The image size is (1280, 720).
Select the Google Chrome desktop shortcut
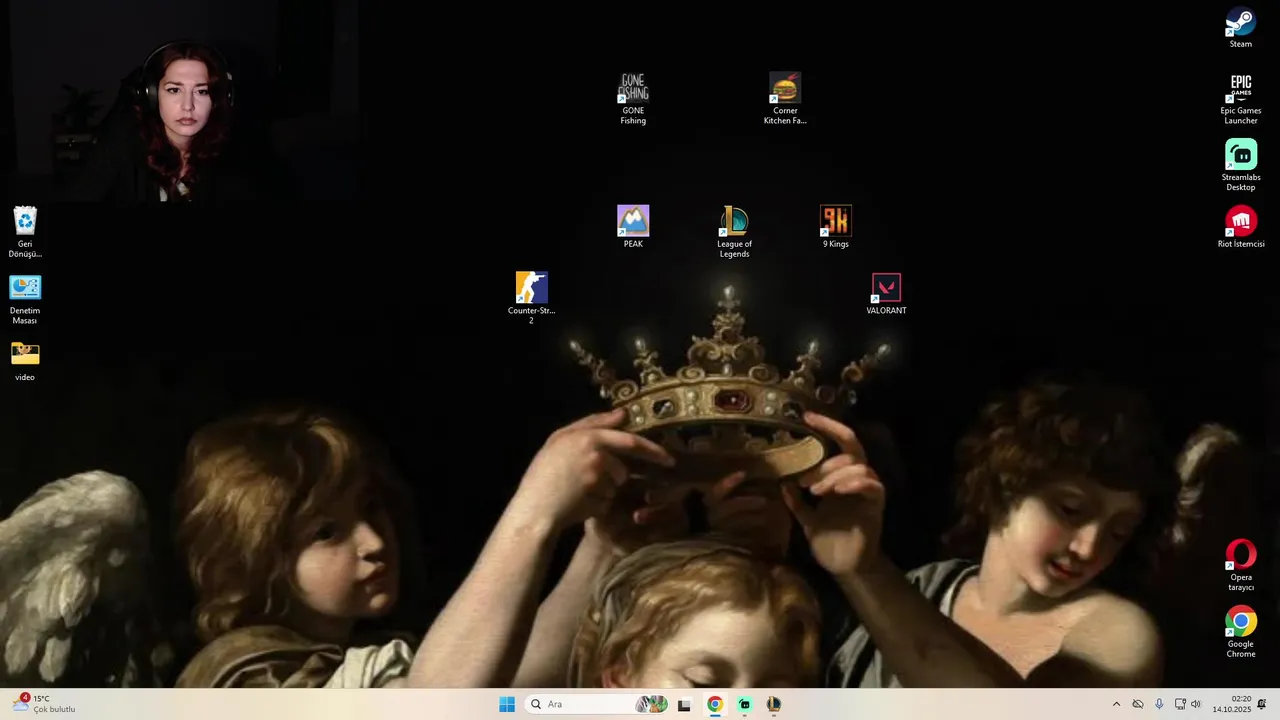[x=1241, y=632]
